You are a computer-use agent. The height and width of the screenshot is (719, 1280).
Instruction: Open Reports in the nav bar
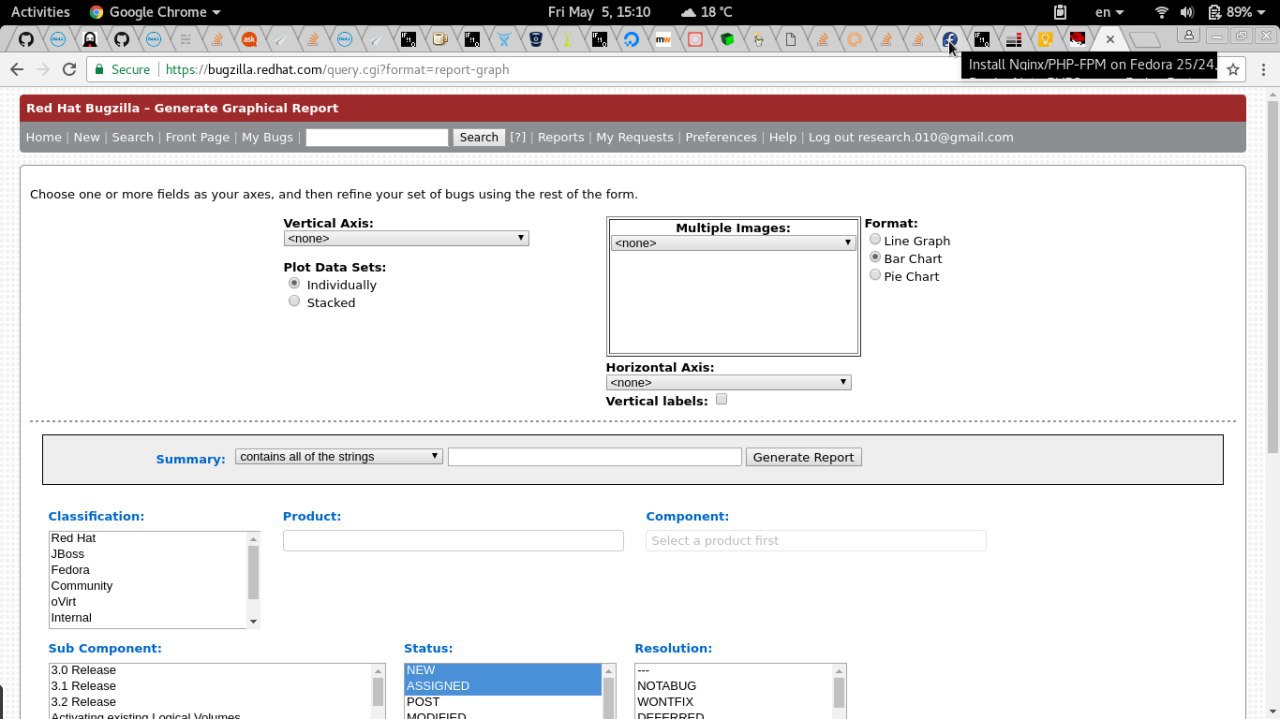(561, 137)
